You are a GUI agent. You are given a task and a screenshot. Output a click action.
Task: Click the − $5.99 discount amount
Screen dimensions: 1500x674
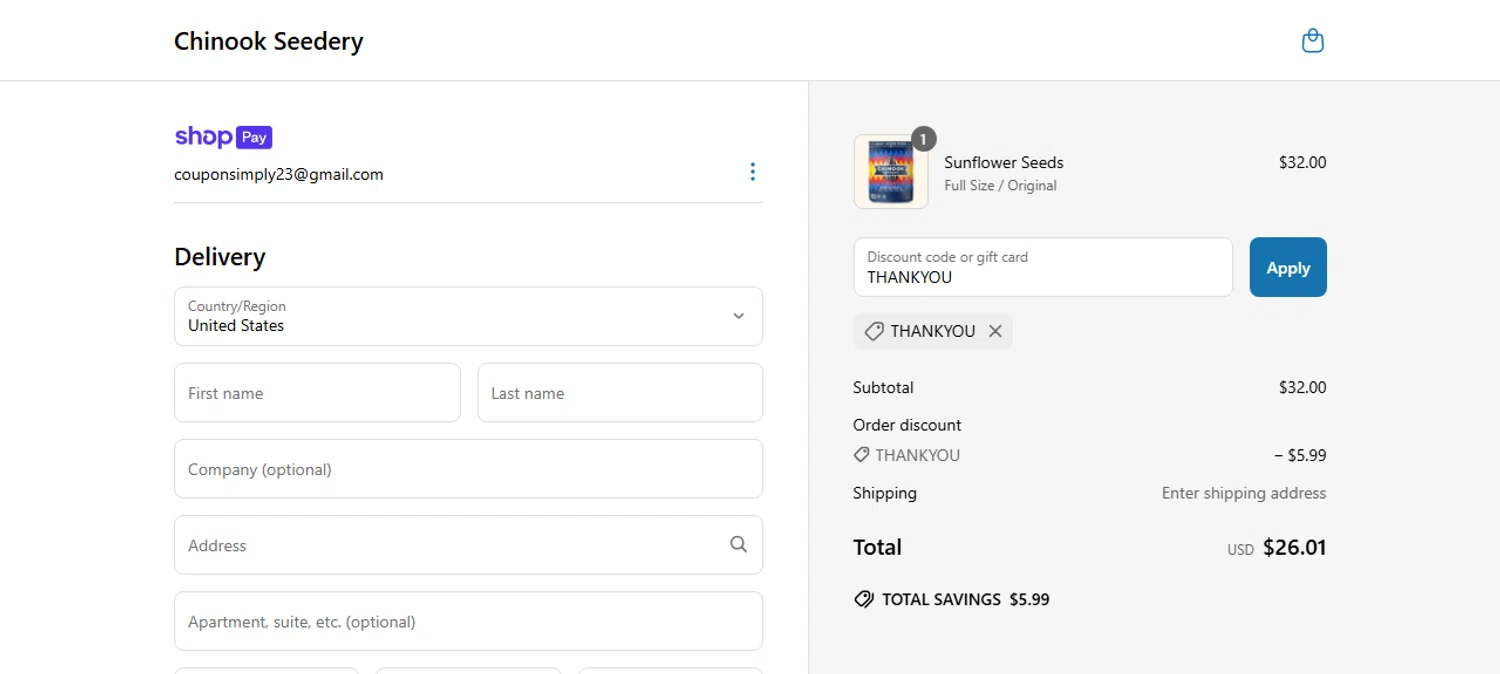tap(1300, 455)
